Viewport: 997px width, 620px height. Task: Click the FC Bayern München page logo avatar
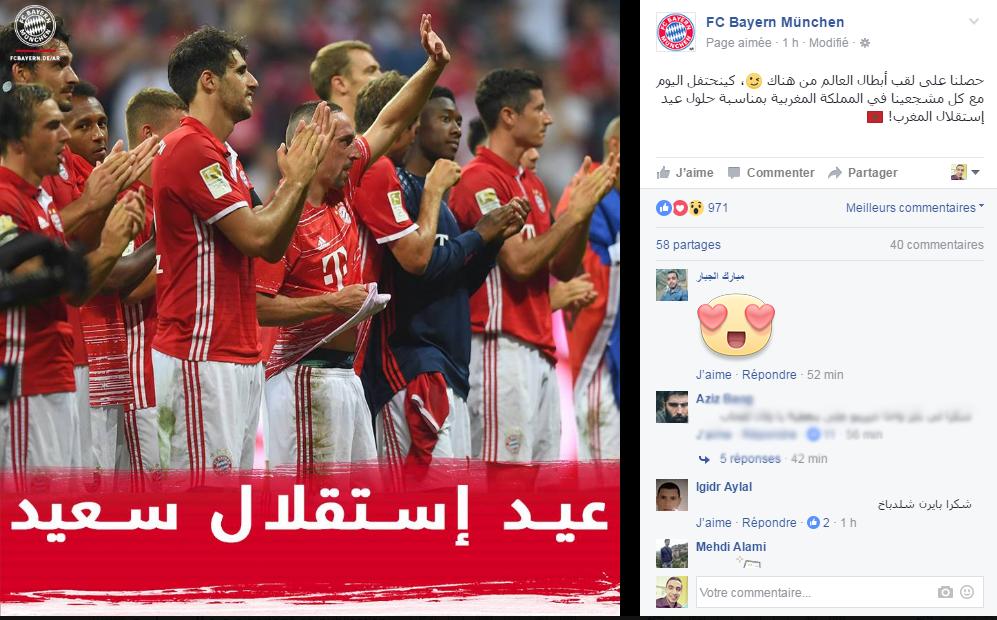675,31
